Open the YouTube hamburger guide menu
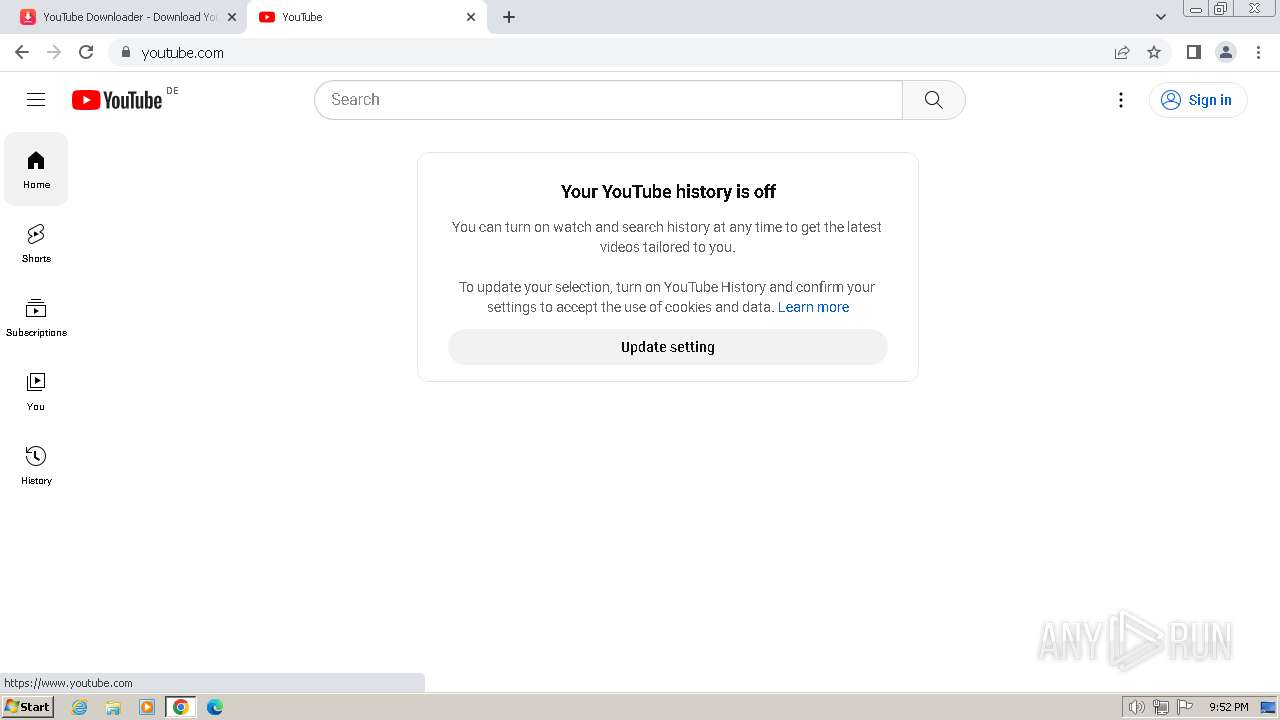Viewport: 1280px width, 720px height. 36,100
